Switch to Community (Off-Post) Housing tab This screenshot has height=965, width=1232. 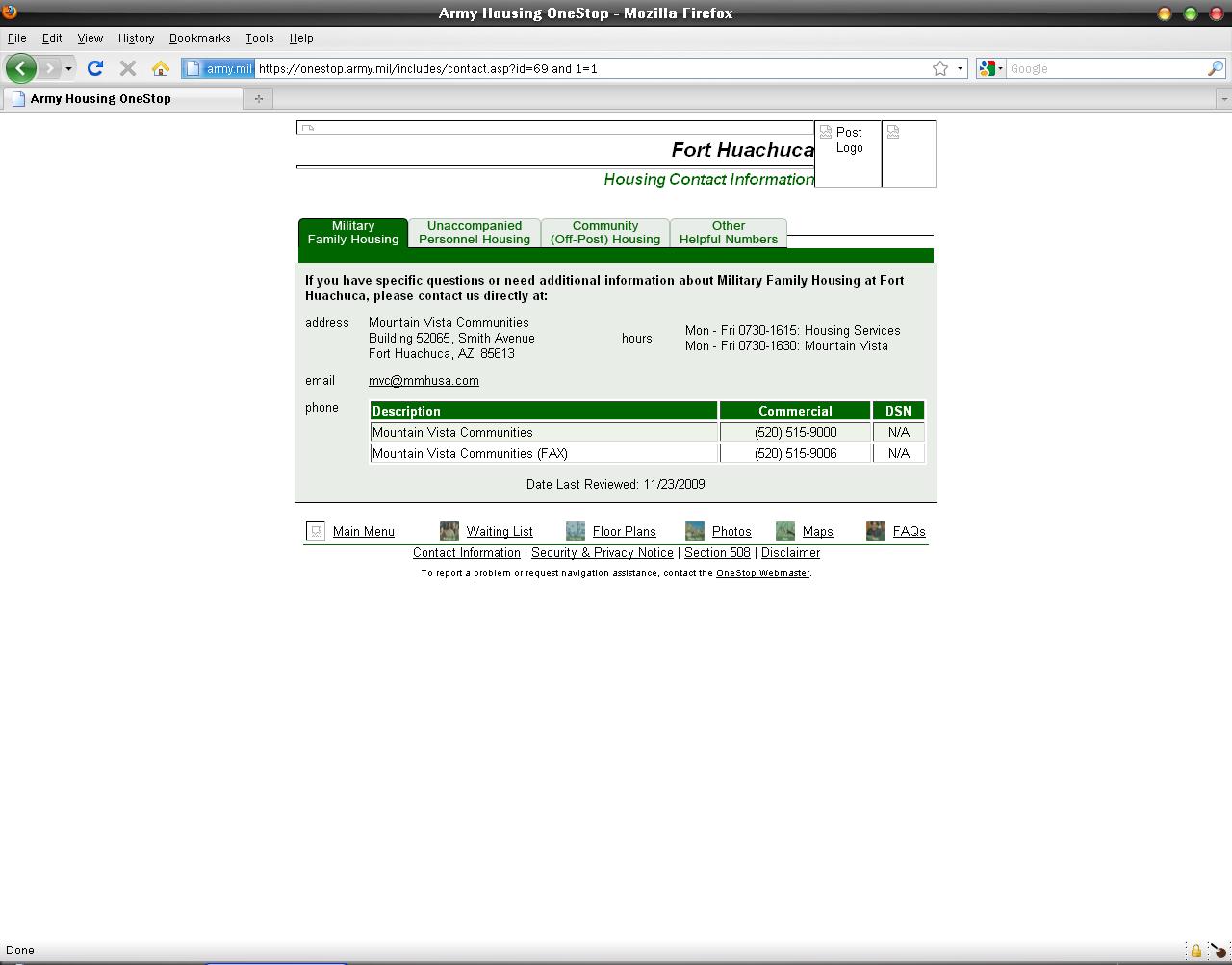(x=605, y=233)
